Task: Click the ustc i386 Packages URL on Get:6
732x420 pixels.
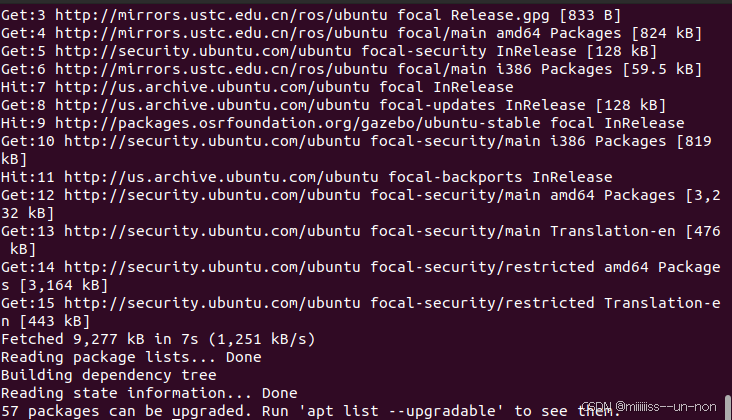Action: [221, 70]
